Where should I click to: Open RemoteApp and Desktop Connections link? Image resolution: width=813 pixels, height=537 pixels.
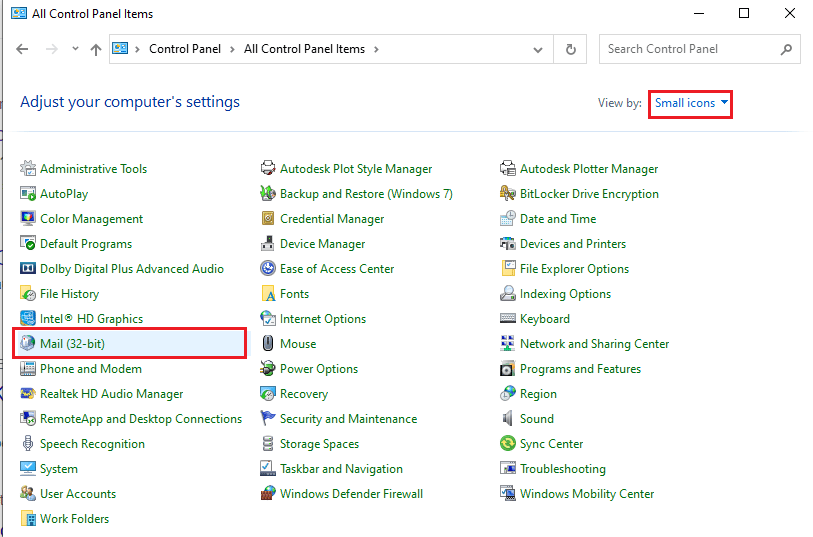tap(141, 419)
